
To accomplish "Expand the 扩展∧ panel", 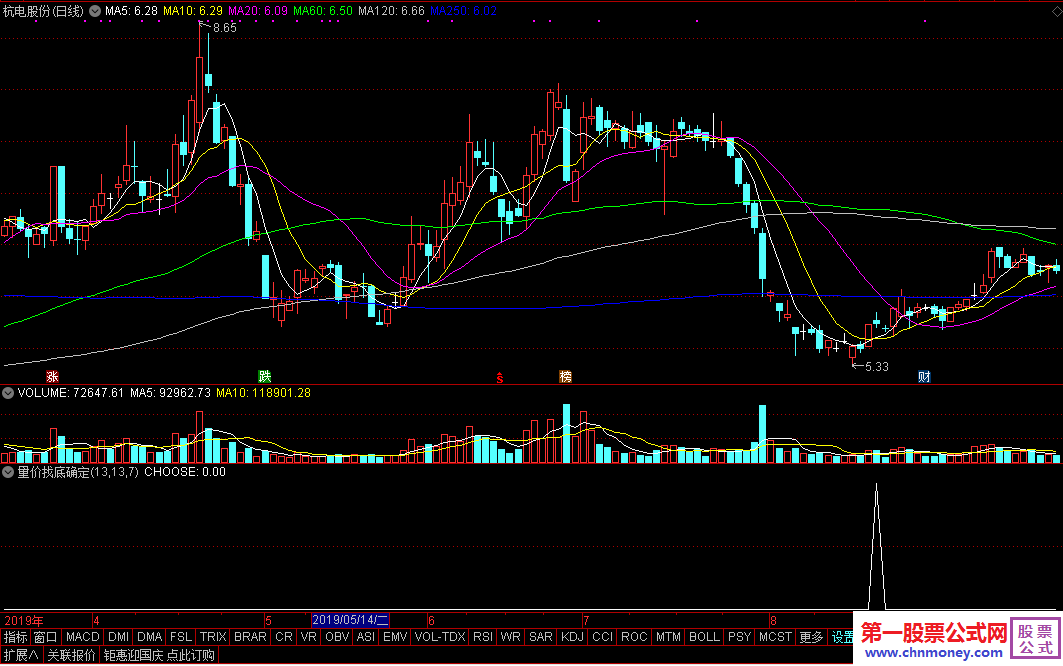I will tap(22, 655).
